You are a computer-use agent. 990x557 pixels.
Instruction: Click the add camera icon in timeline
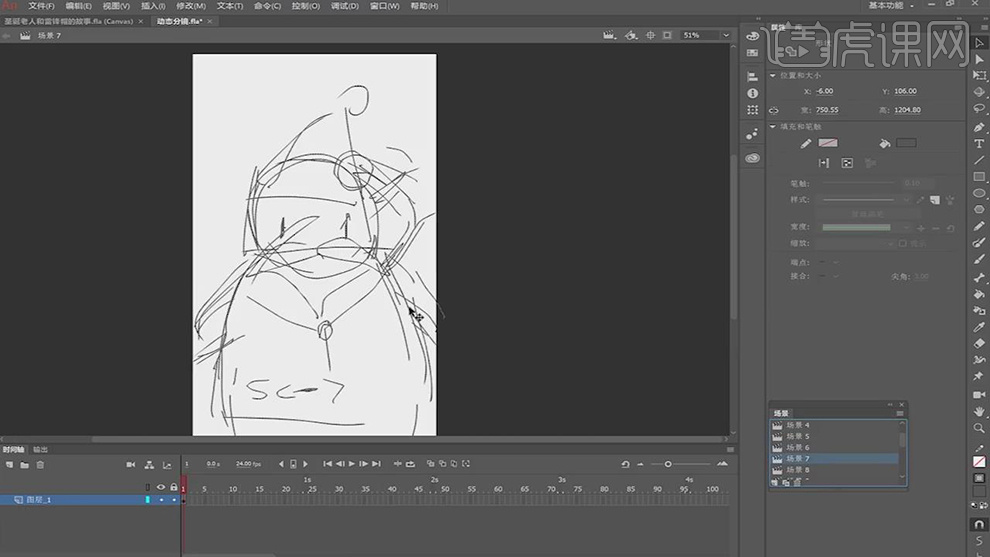pyautogui.click(x=131, y=465)
